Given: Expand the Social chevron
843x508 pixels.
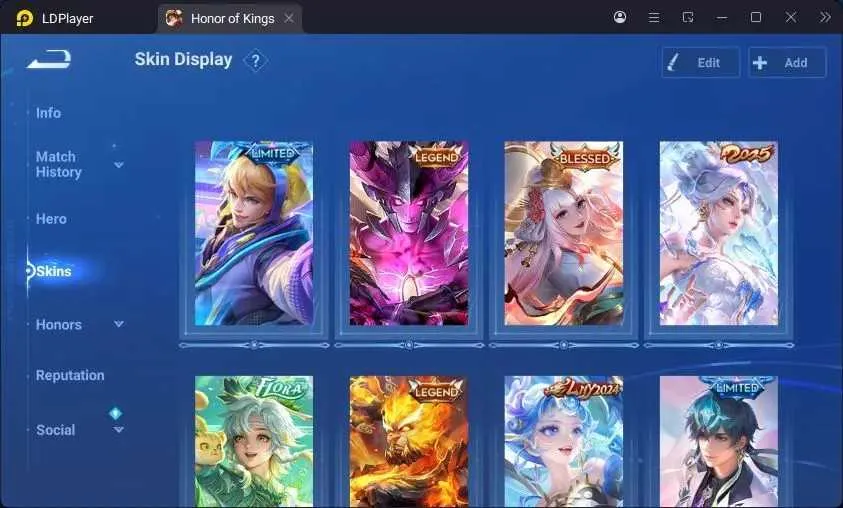Looking at the screenshot, I should click(x=119, y=430).
